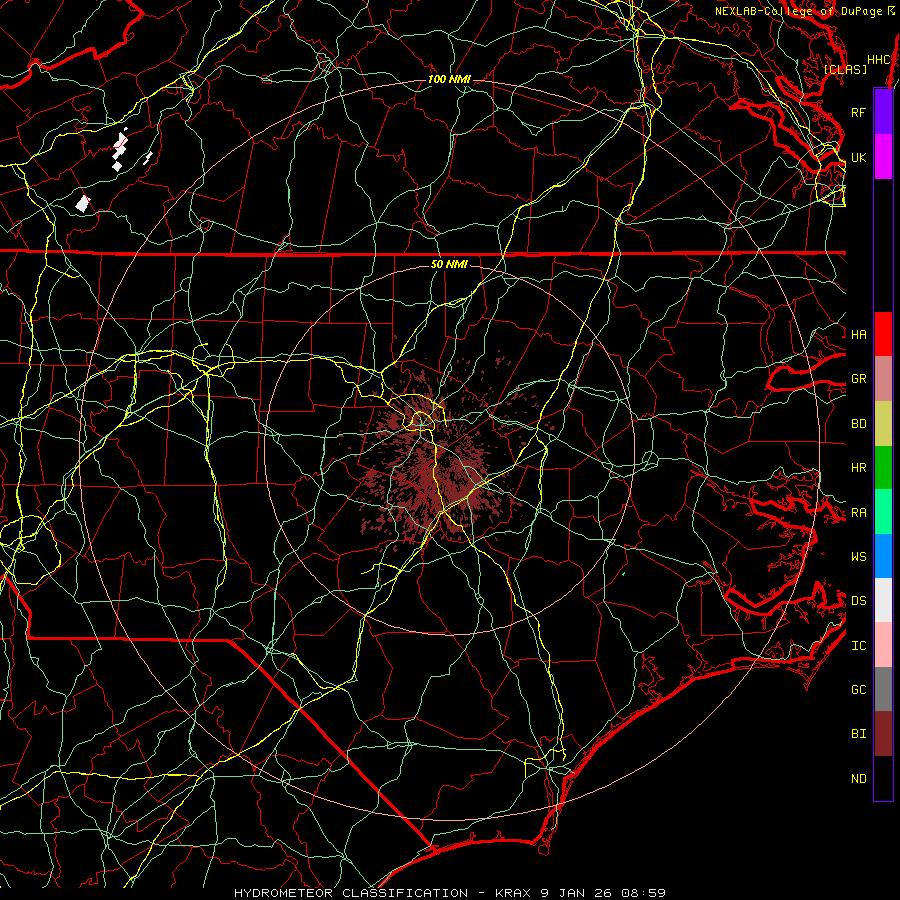The height and width of the screenshot is (900, 900).
Task: Click the HR green legend swatch
Action: (883, 467)
